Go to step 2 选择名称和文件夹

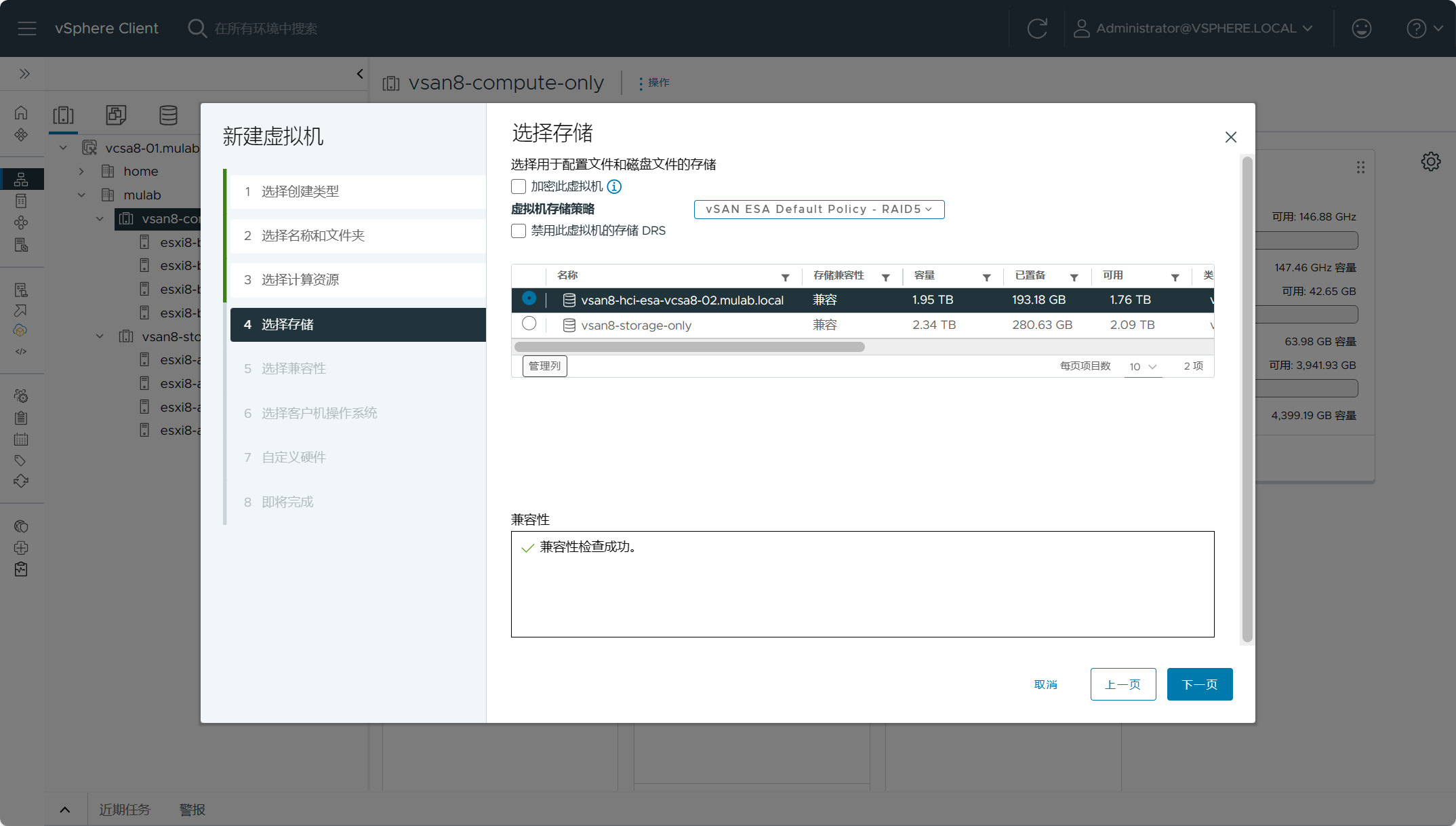[x=358, y=236]
